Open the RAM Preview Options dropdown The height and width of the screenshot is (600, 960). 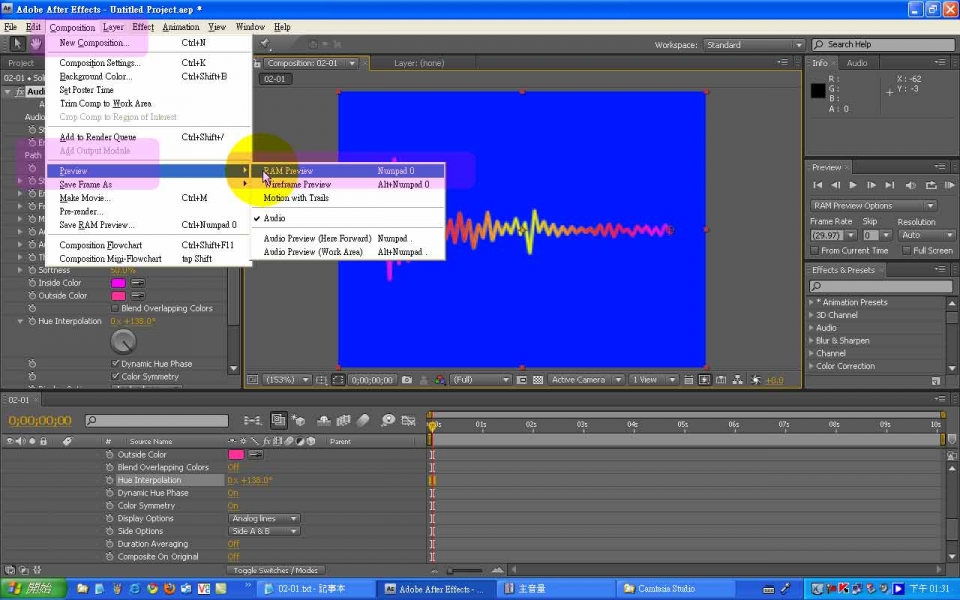[872, 206]
